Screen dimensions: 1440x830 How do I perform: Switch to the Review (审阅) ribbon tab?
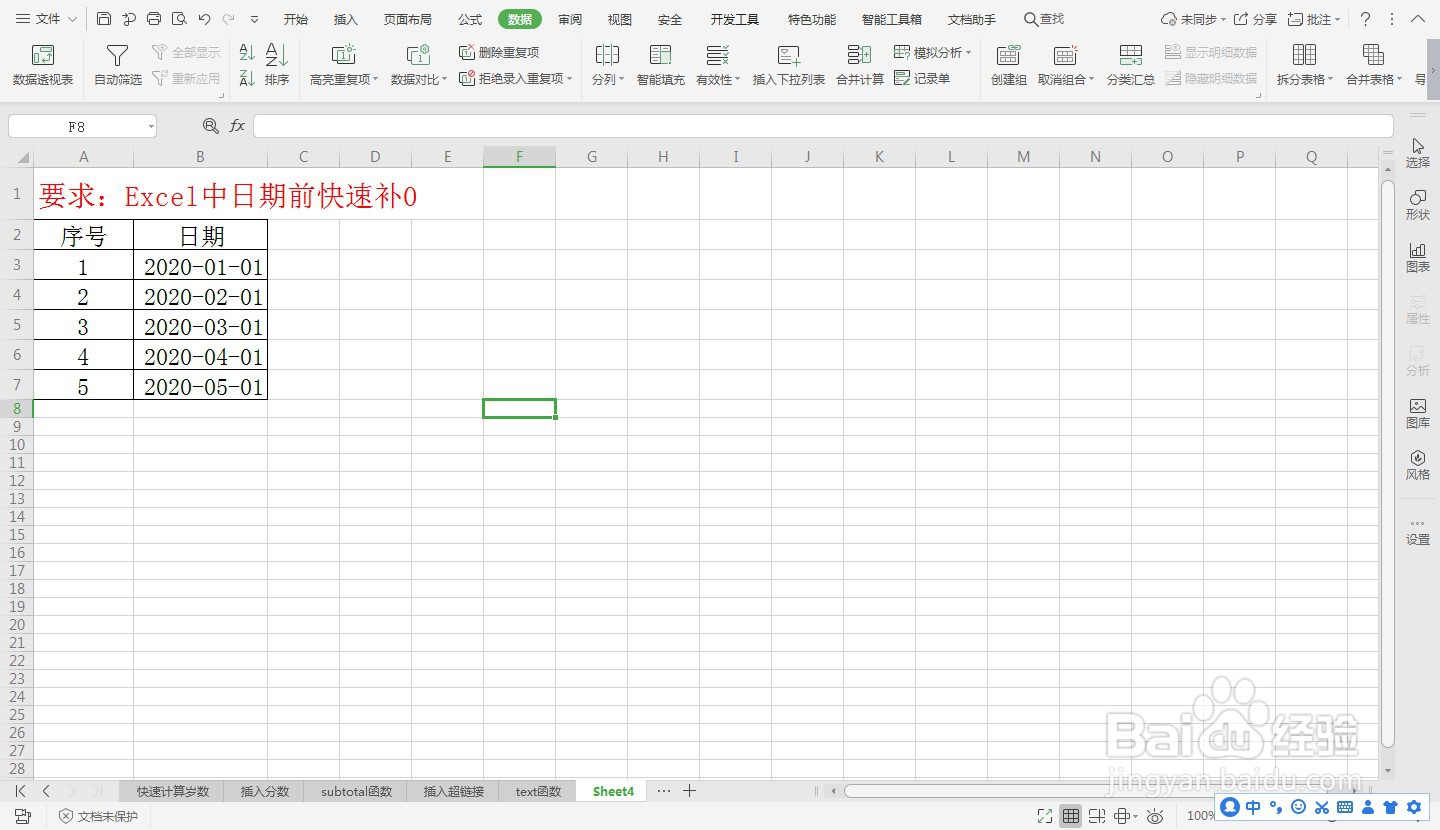pos(570,19)
